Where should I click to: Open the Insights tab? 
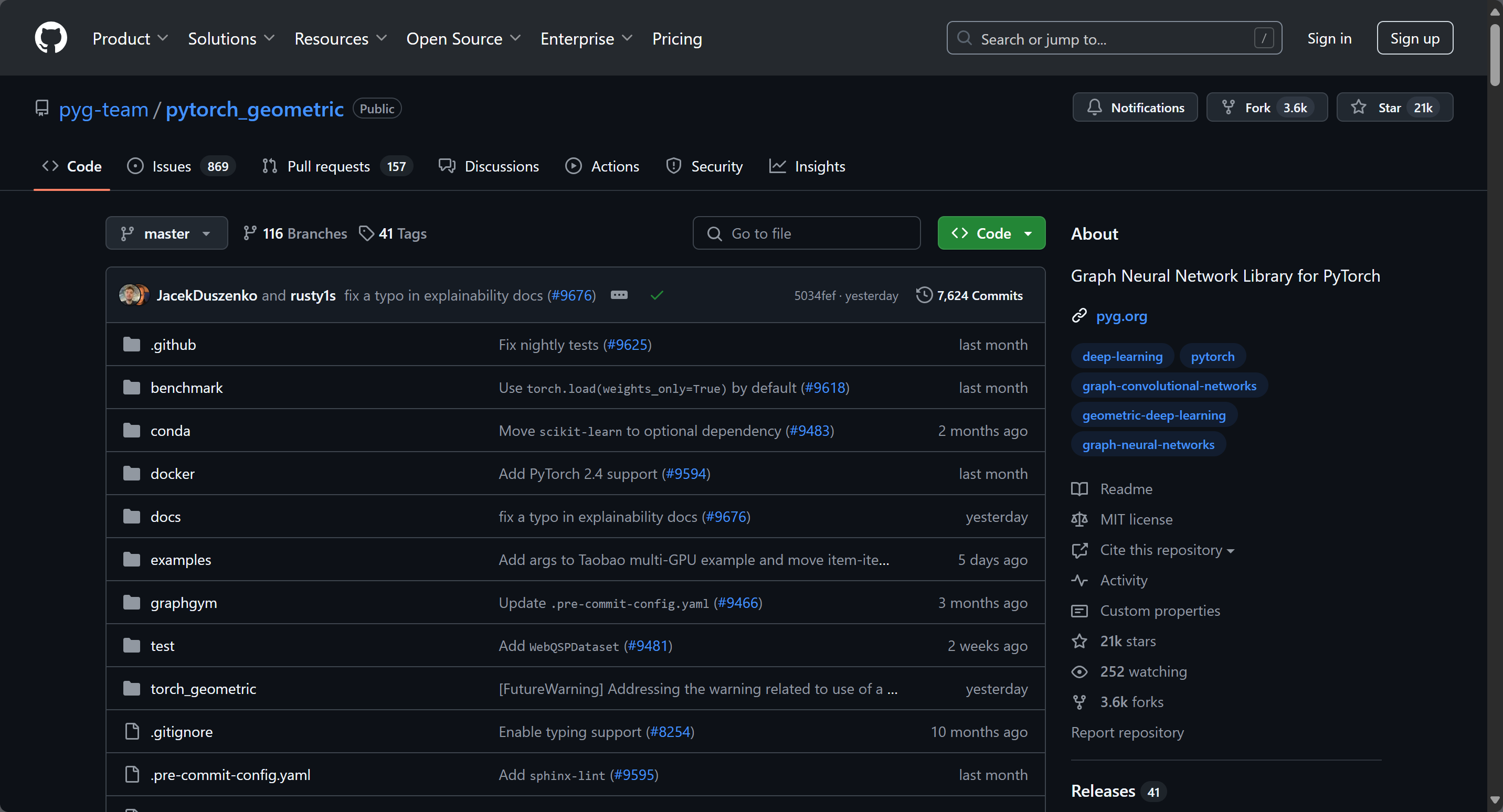(x=807, y=166)
